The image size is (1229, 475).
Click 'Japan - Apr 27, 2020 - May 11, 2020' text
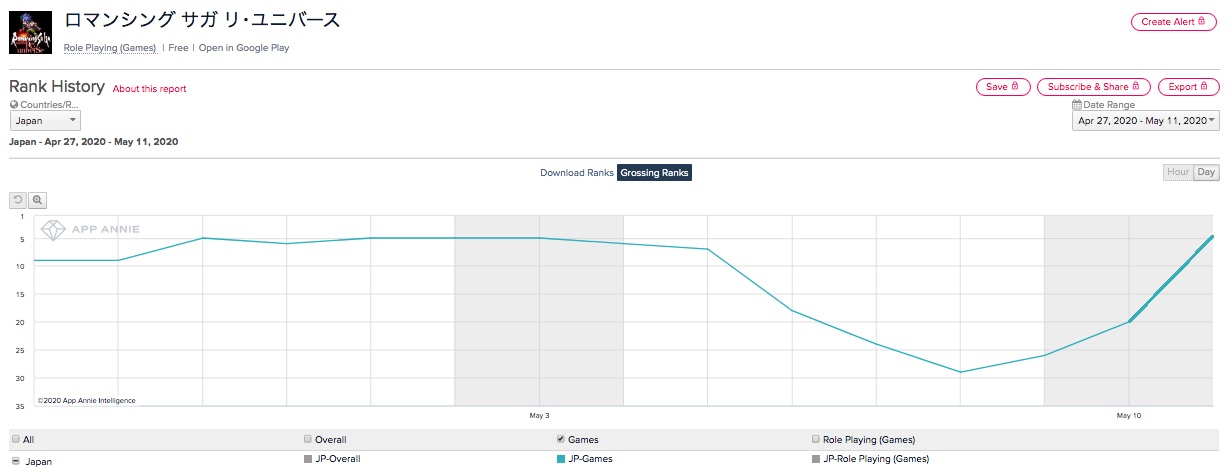pos(93,142)
